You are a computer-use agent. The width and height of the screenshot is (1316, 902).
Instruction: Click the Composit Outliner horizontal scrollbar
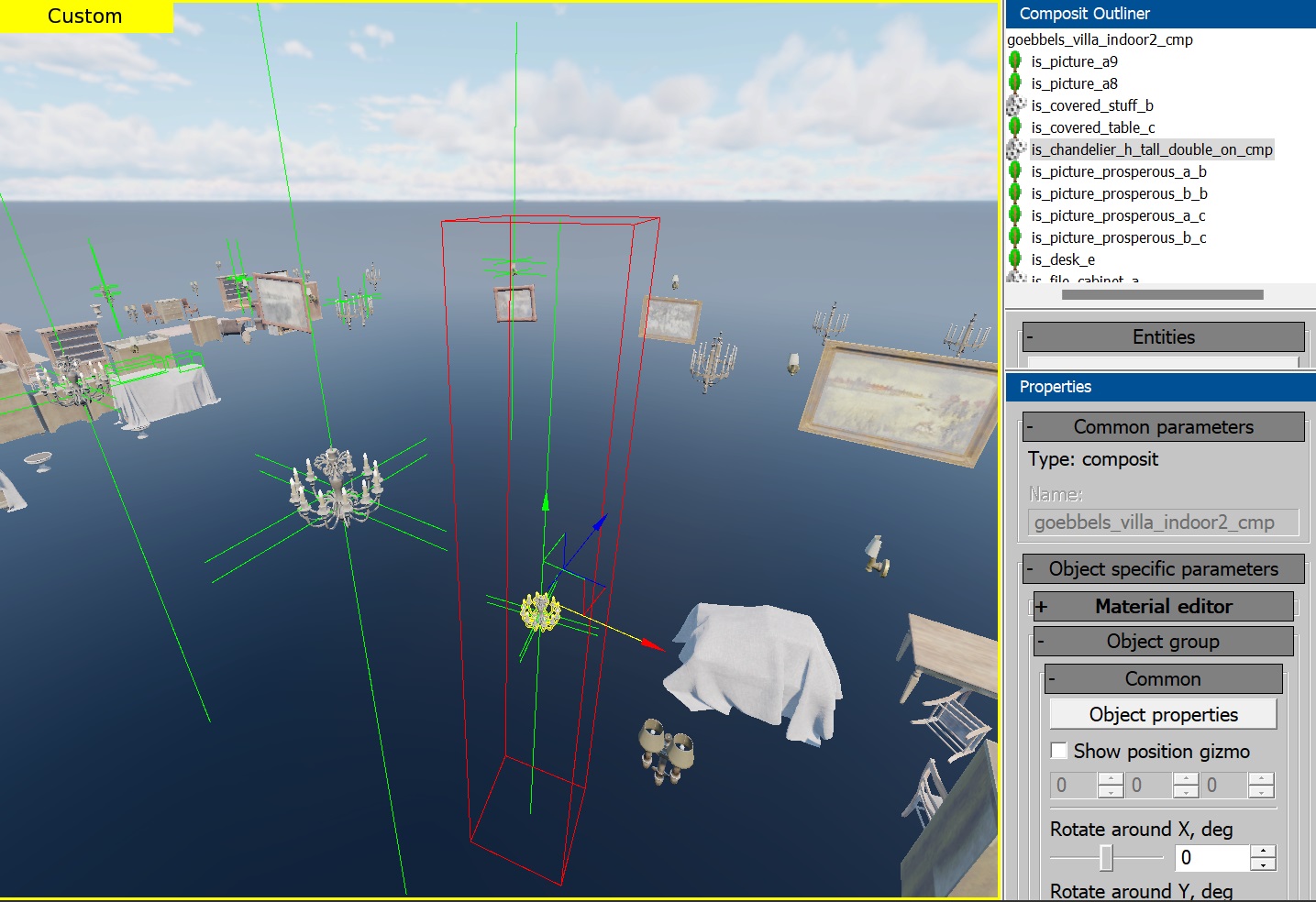pyautogui.click(x=1162, y=295)
